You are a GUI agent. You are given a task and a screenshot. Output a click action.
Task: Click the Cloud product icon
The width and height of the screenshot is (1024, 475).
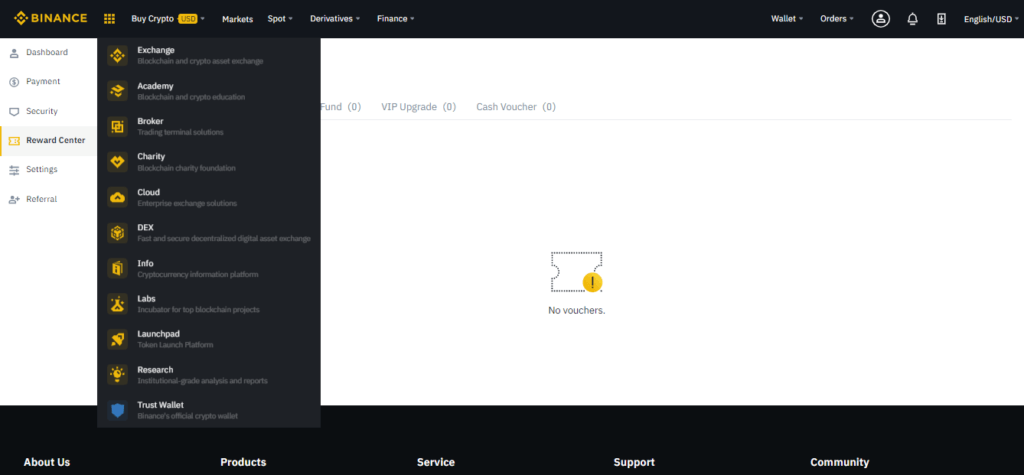(118, 197)
